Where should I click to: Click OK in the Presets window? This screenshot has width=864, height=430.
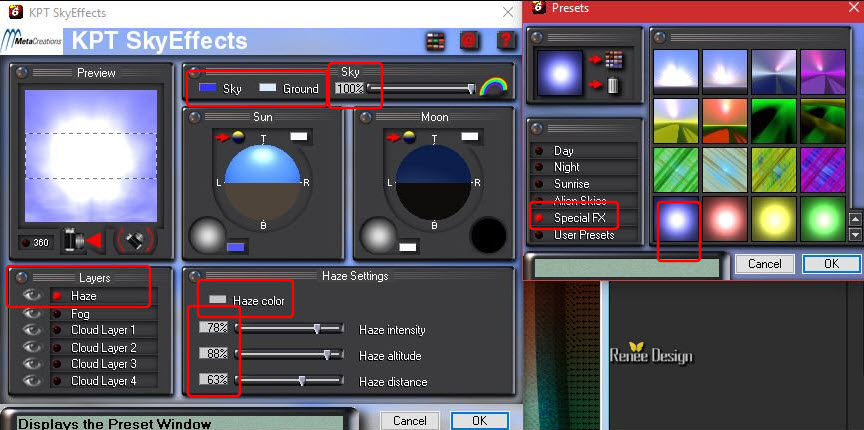click(x=831, y=264)
